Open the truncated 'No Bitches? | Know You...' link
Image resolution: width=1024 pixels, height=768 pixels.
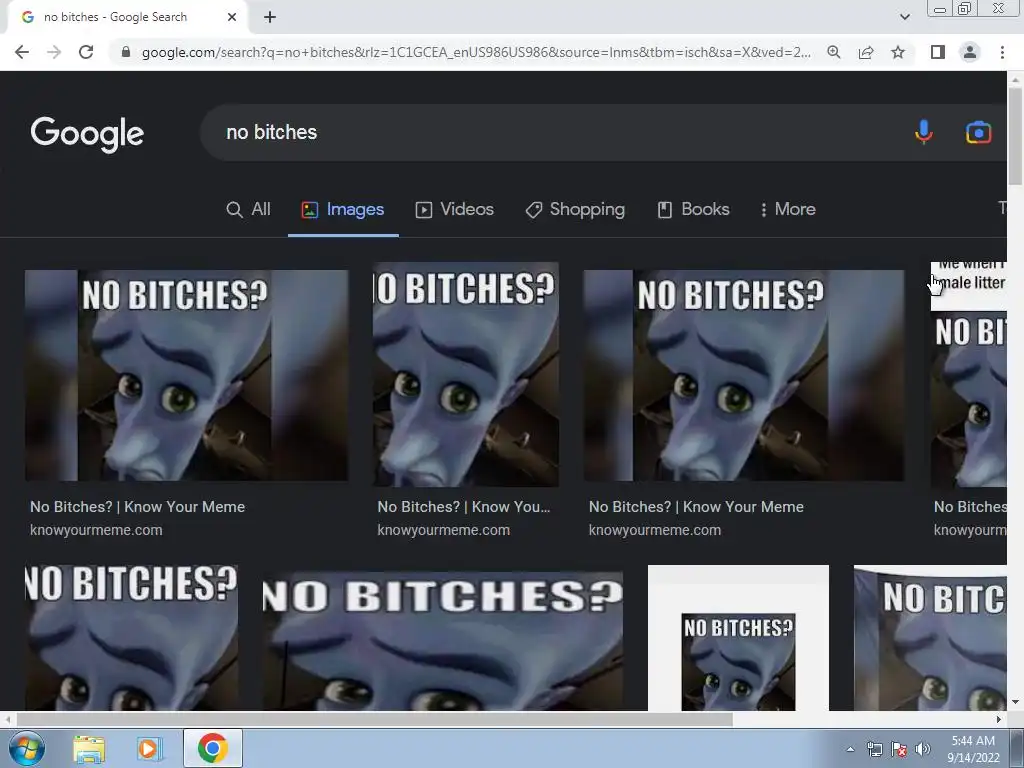[464, 507]
